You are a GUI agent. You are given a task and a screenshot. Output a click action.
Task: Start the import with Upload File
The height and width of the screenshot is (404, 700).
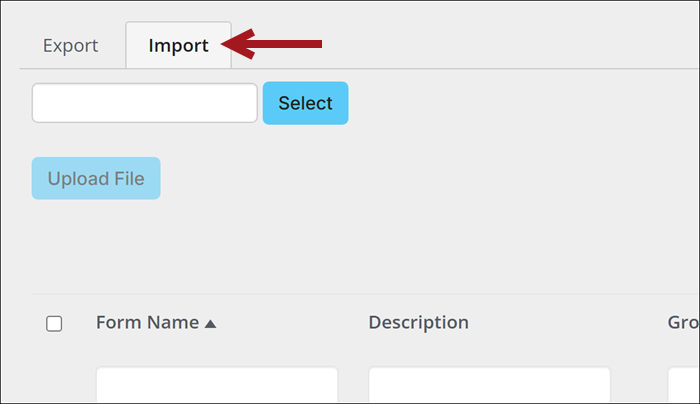(x=96, y=178)
